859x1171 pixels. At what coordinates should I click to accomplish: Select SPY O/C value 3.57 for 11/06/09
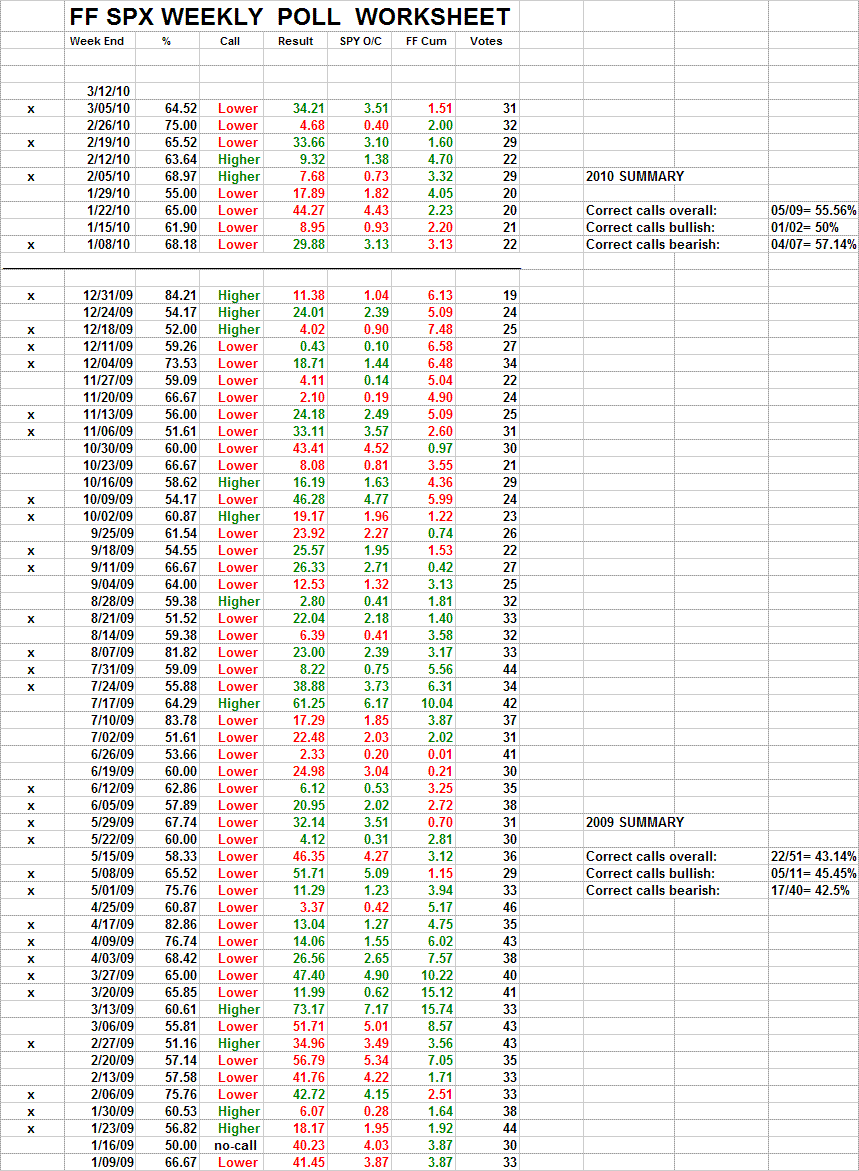point(376,431)
